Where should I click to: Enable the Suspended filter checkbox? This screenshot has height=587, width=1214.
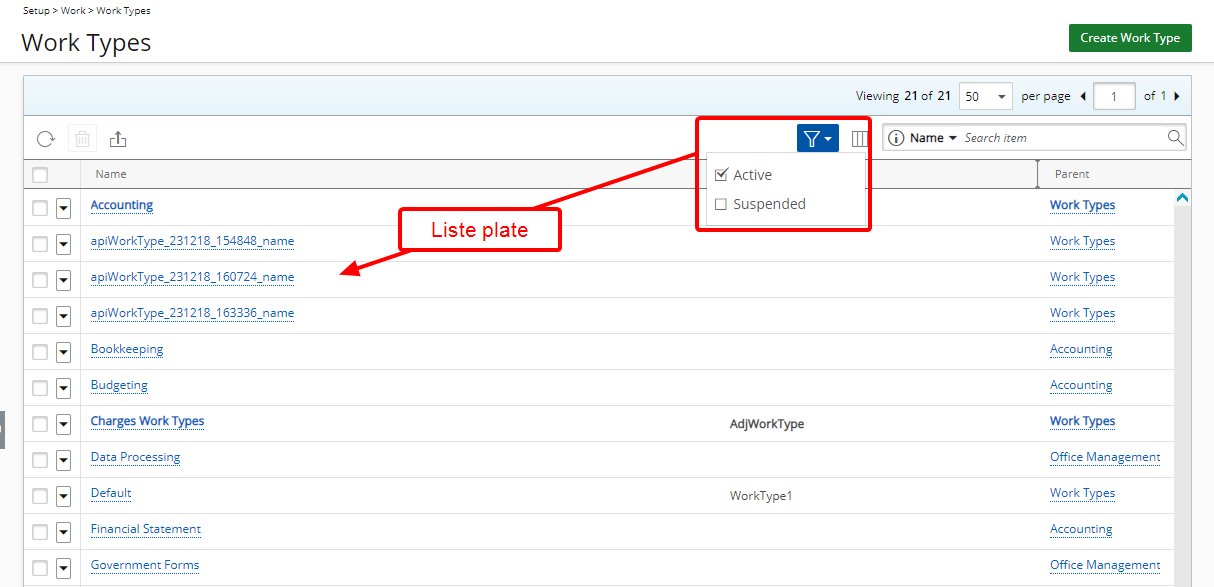click(x=721, y=204)
